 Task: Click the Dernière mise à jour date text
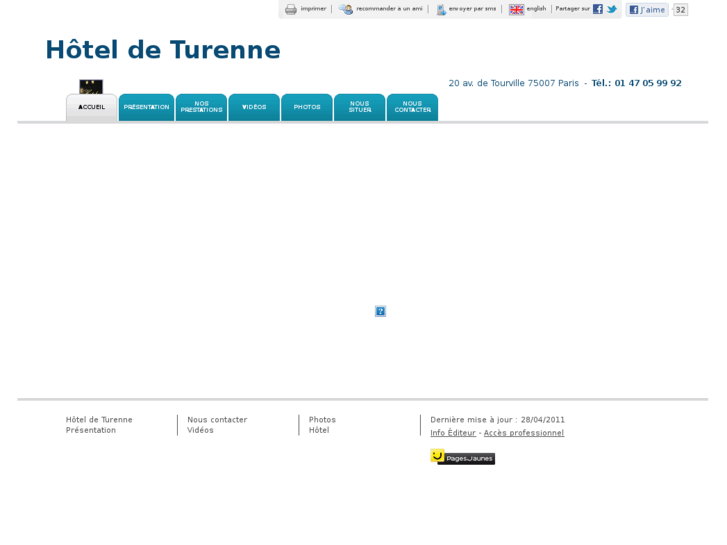[x=497, y=420]
